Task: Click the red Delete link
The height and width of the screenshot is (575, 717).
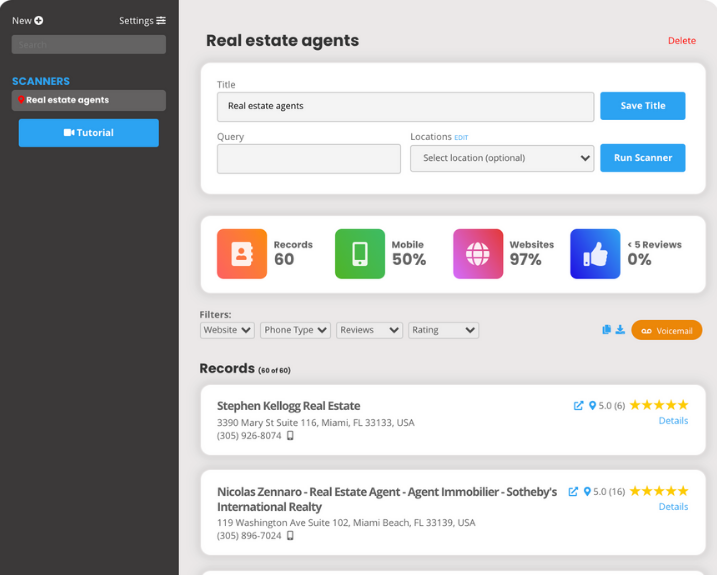Action: pos(682,41)
